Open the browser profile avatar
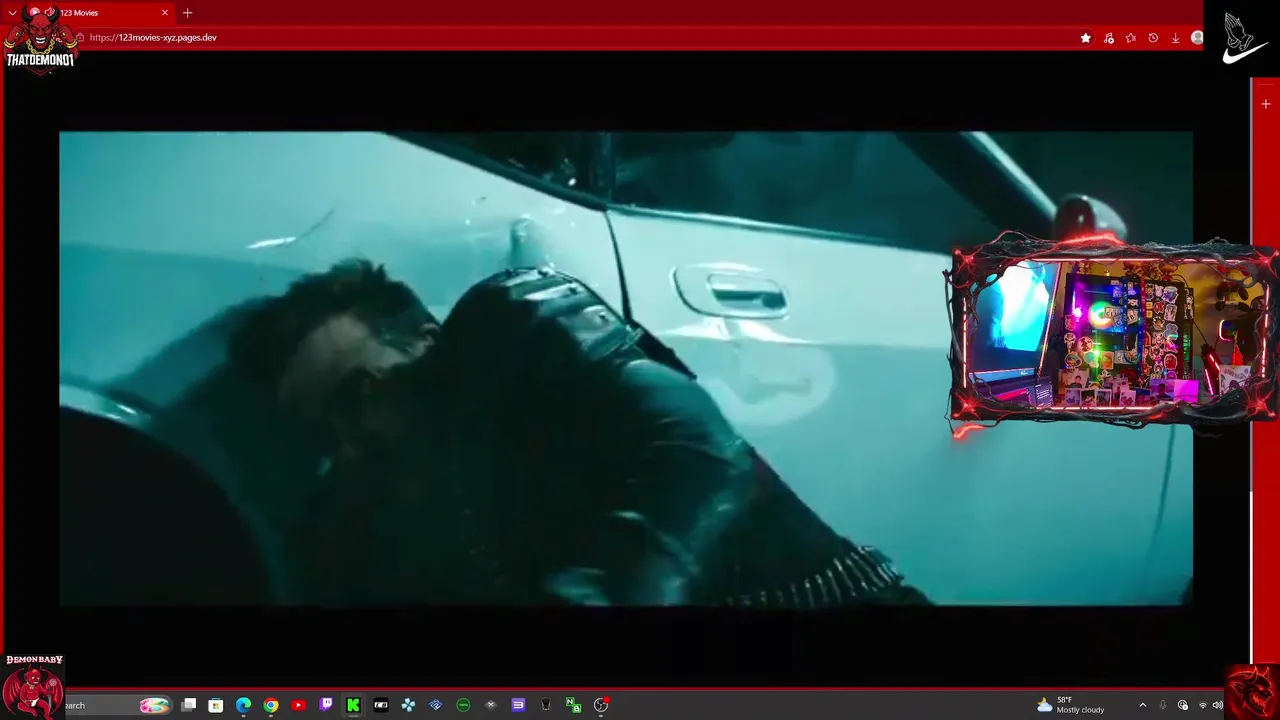 (x=1197, y=38)
